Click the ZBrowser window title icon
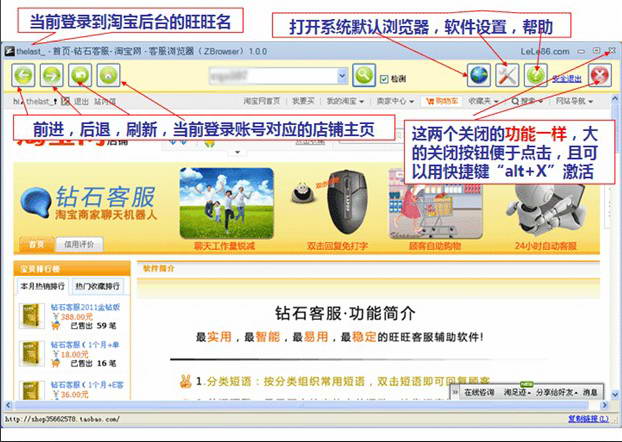Viewport: 622px width, 442px height. (10, 51)
